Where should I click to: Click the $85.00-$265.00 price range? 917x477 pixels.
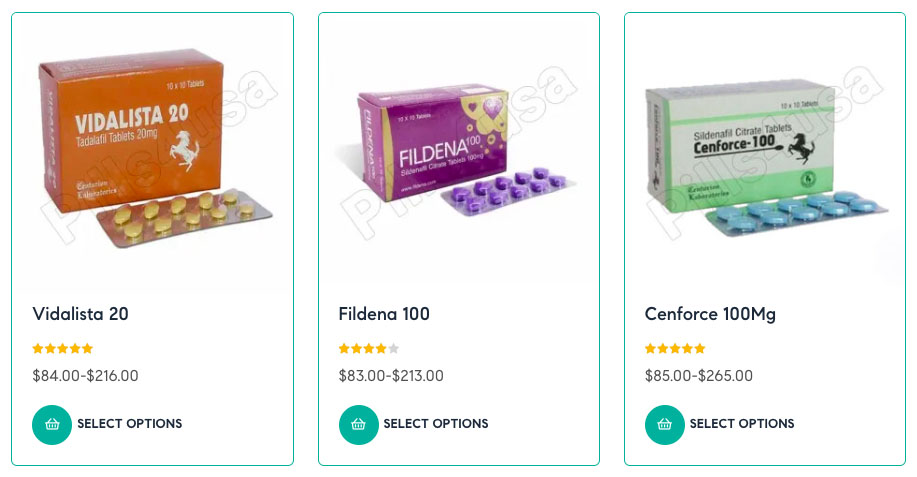click(x=699, y=376)
